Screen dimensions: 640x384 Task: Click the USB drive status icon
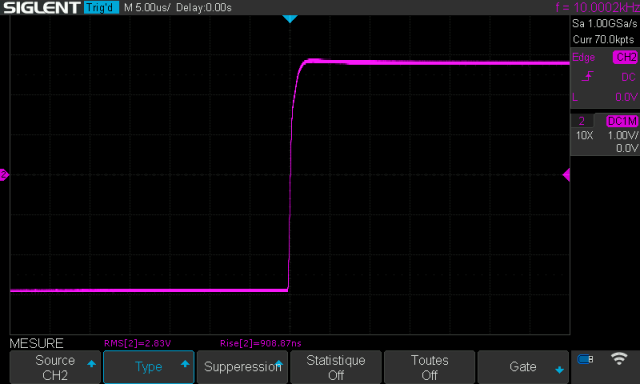click(x=585, y=359)
